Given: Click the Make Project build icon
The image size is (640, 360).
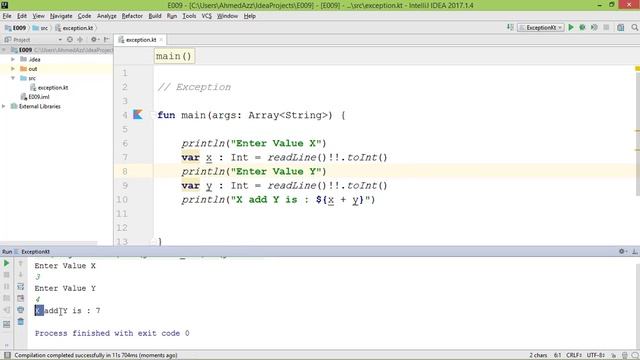Looking at the screenshot, I should point(510,27).
